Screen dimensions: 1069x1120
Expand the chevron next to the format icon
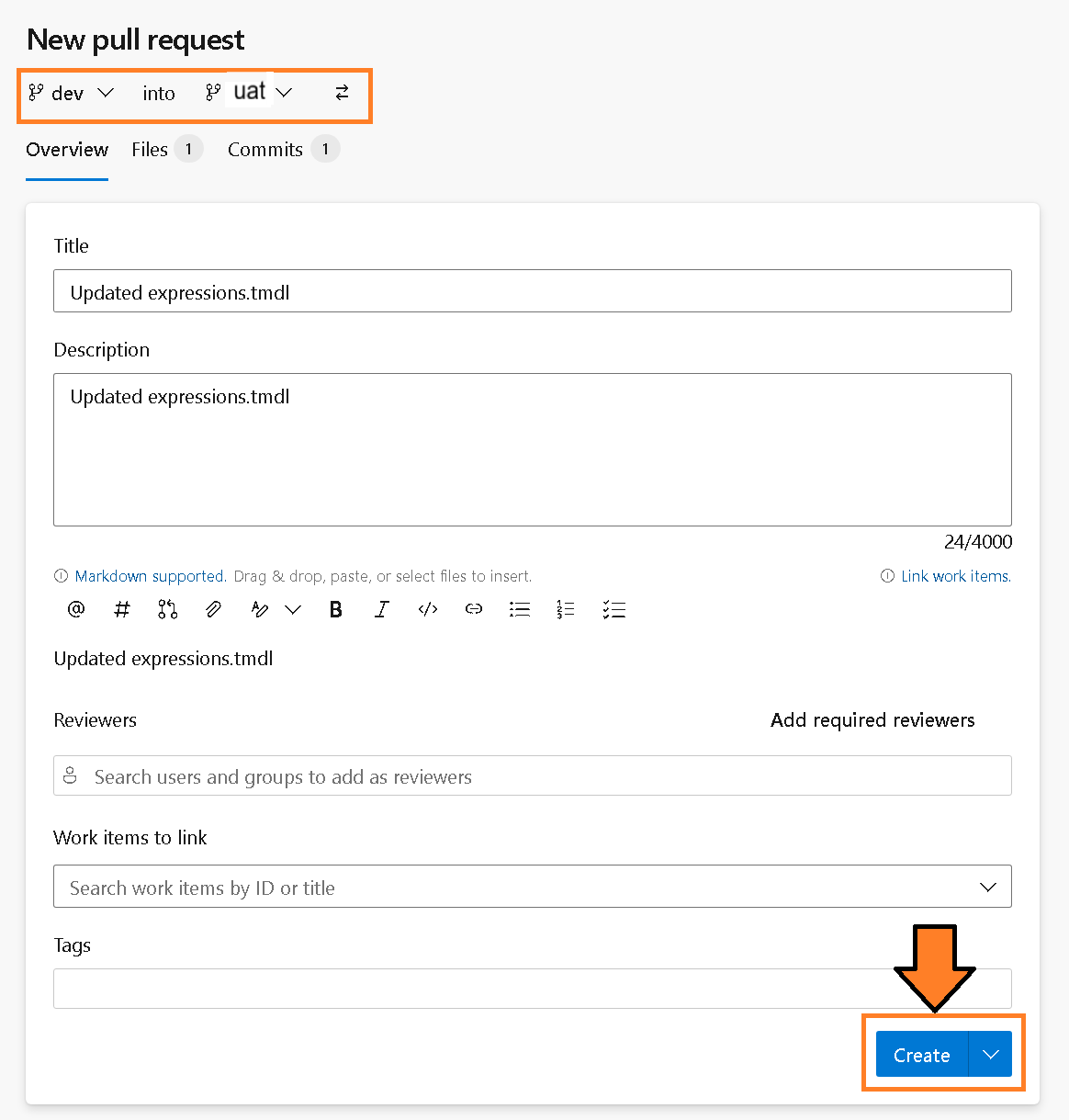(x=293, y=609)
